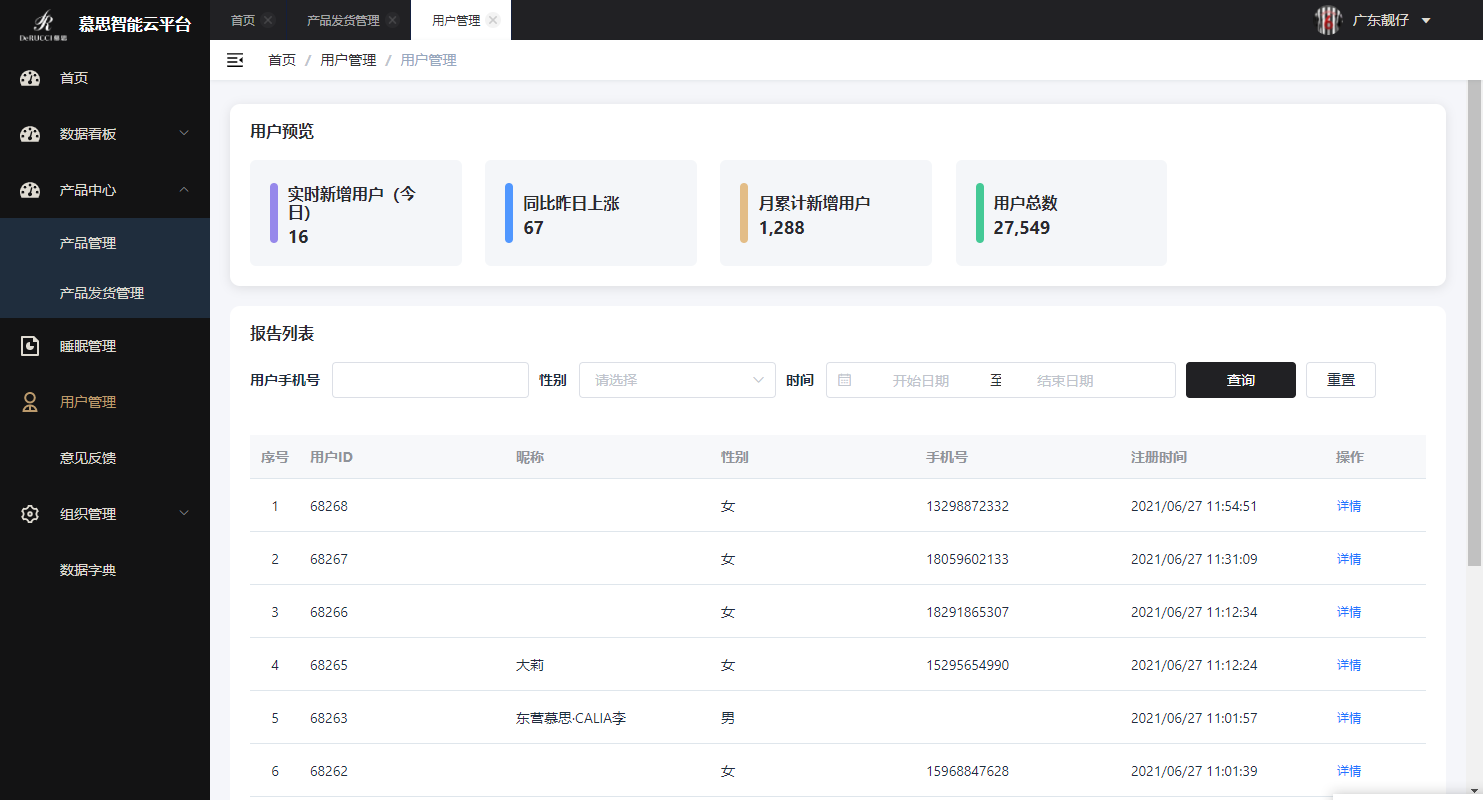Click the 用户总数 stat card

tap(1061, 213)
